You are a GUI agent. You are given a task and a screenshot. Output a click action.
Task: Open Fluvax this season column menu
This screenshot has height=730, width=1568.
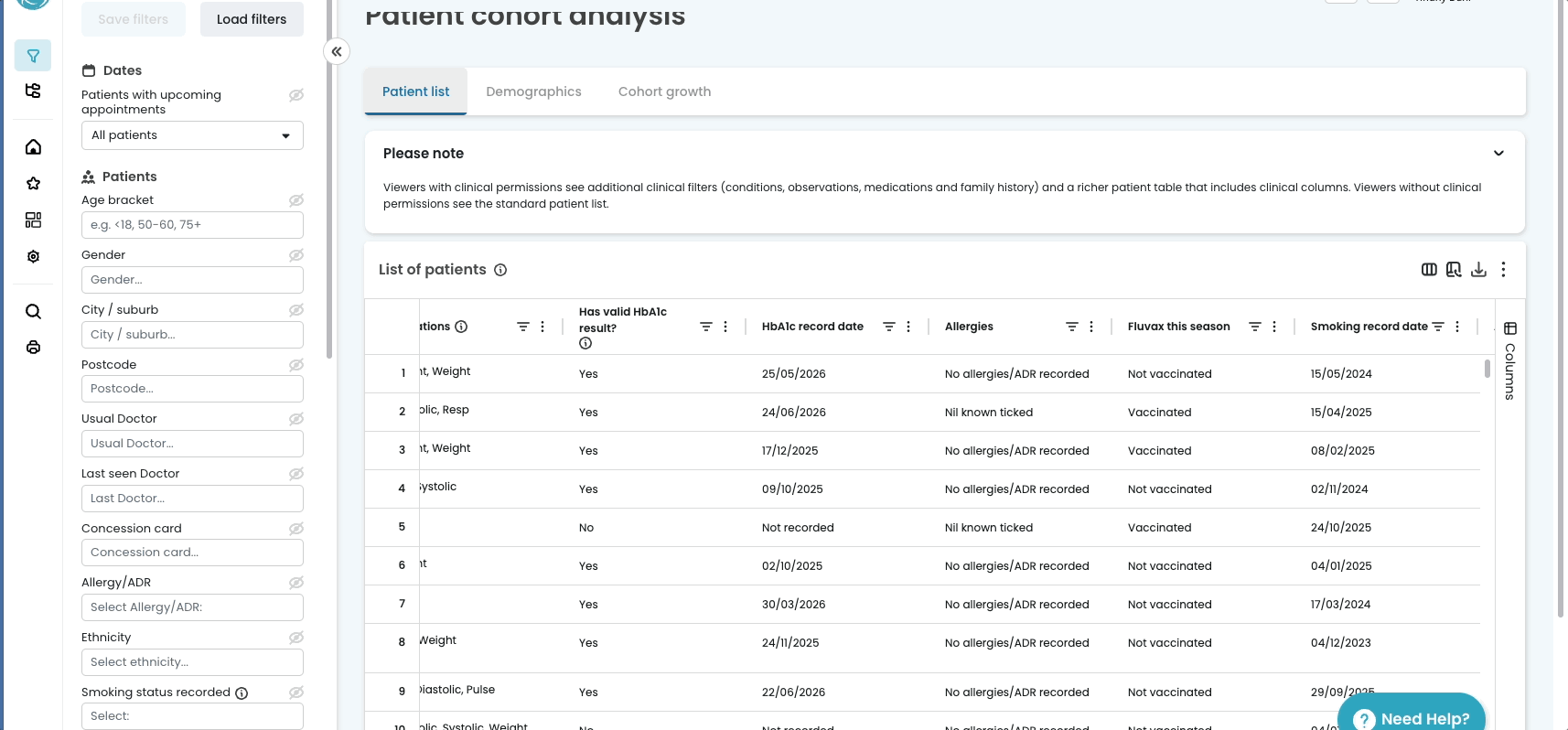pos(1274,327)
